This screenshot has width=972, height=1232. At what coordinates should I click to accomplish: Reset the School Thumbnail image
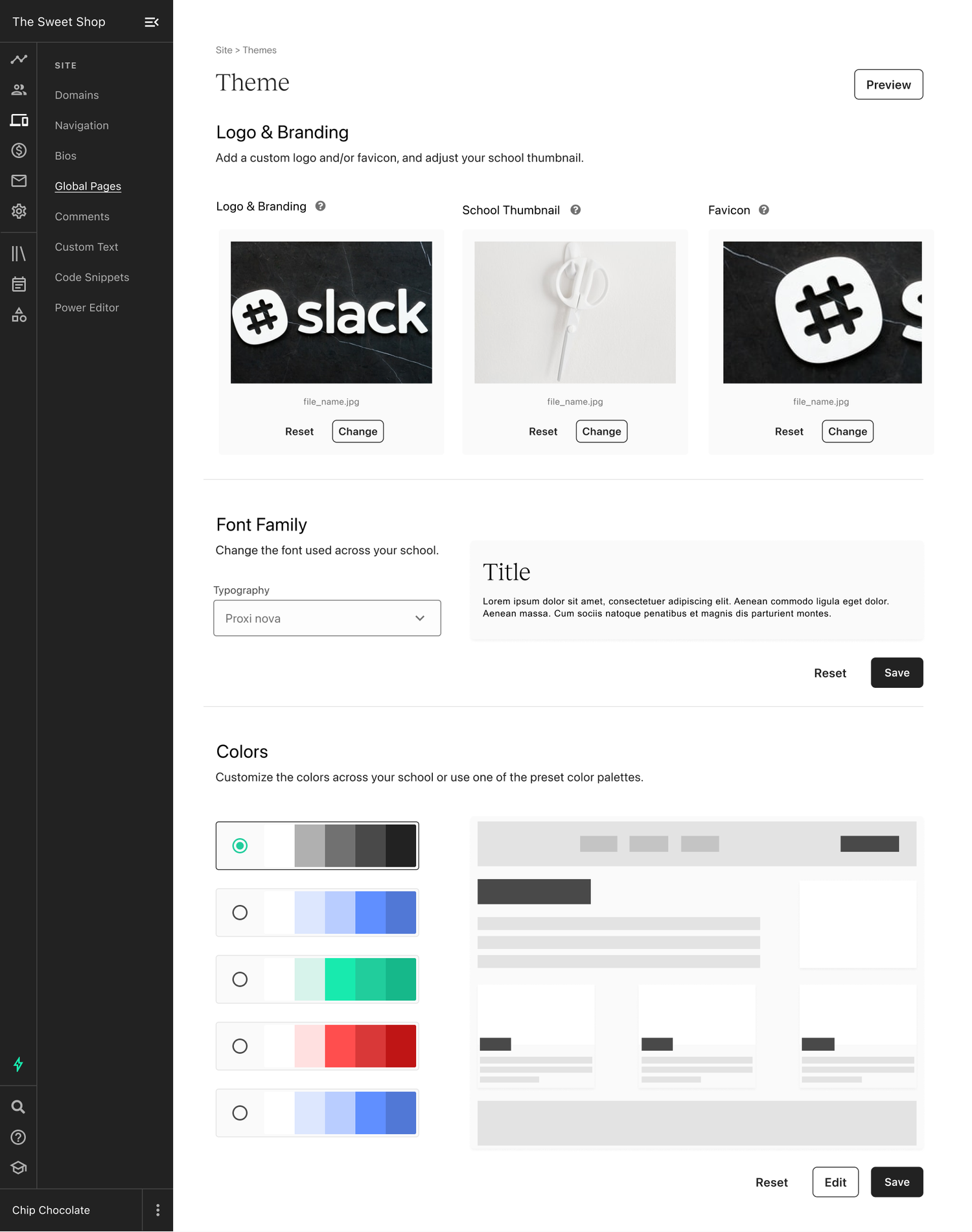pyautogui.click(x=543, y=431)
